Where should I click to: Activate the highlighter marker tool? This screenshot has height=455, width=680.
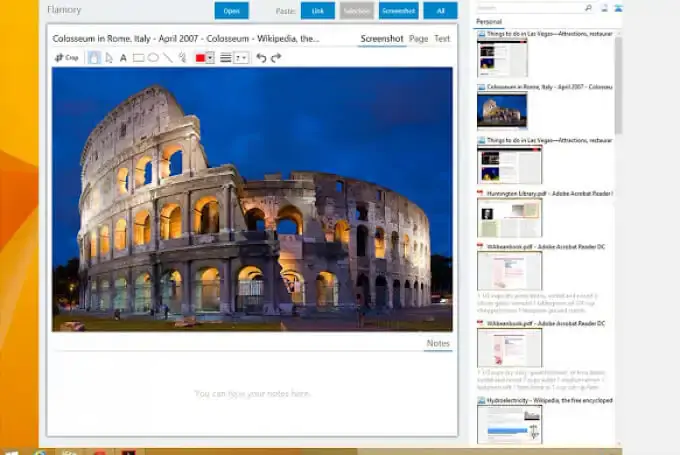94,58
